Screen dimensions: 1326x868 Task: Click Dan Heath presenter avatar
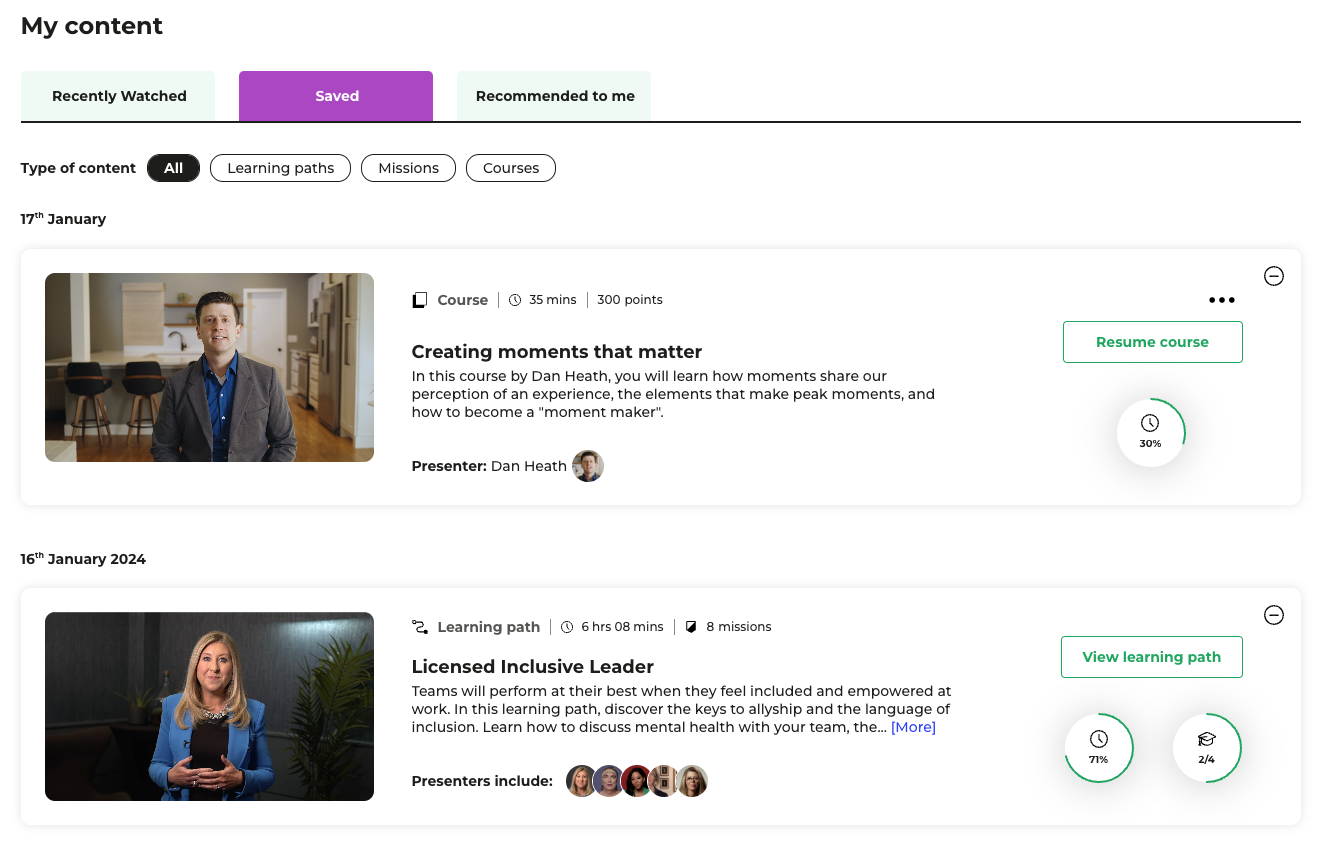click(x=588, y=466)
